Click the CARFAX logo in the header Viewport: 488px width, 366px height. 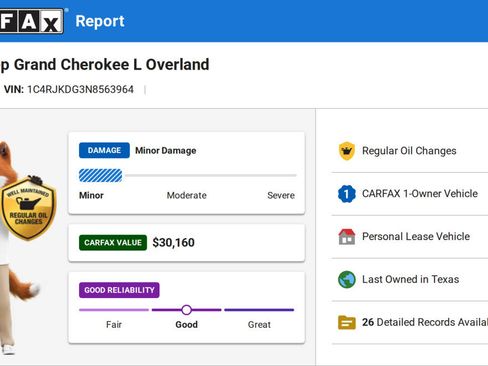32,21
